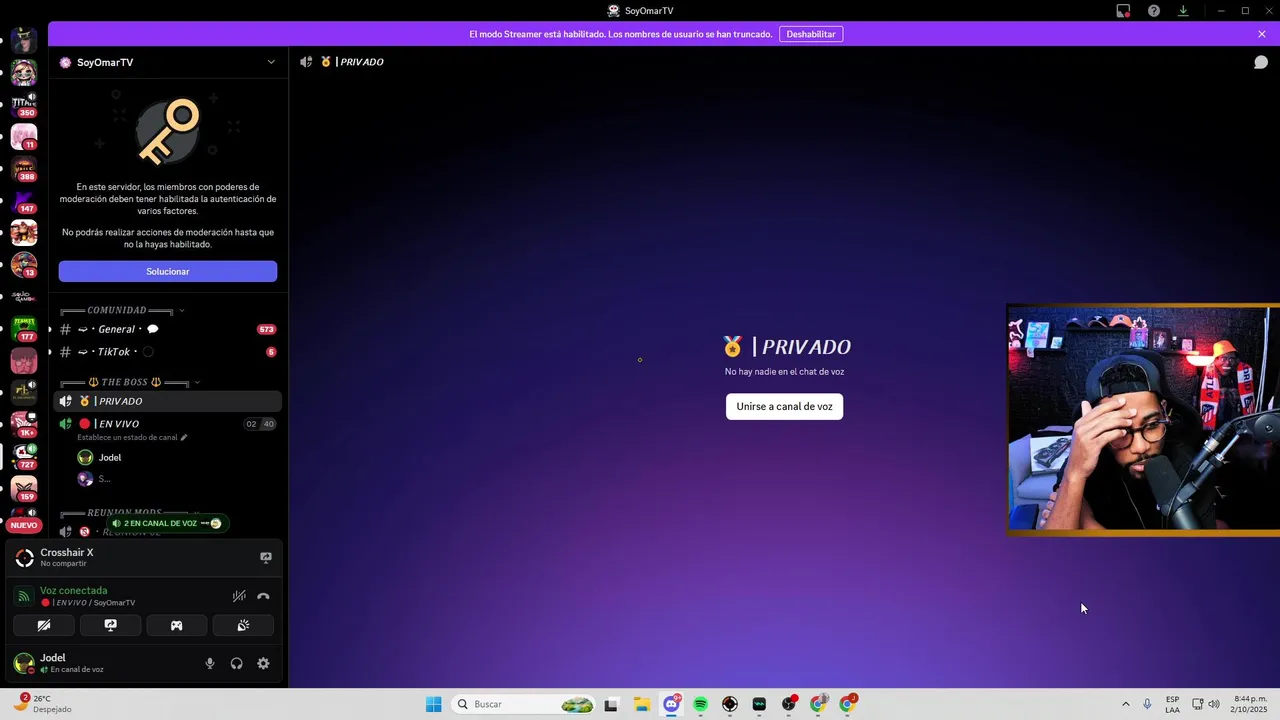Click the 2 EN CANAL DE VOZ pill

coord(168,523)
